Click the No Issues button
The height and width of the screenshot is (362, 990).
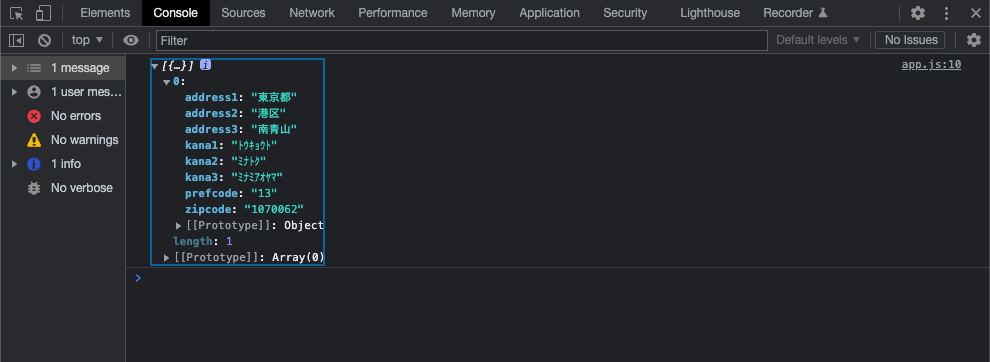[x=910, y=40]
